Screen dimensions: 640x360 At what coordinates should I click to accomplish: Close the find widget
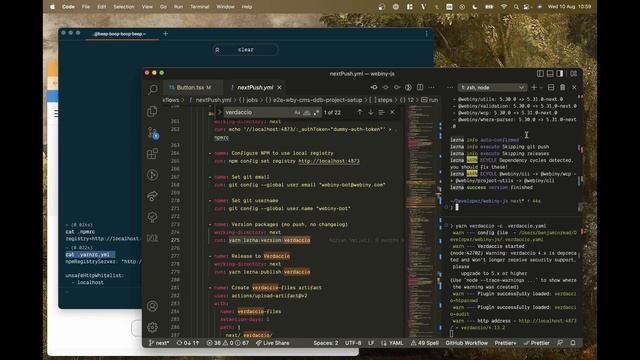point(392,112)
